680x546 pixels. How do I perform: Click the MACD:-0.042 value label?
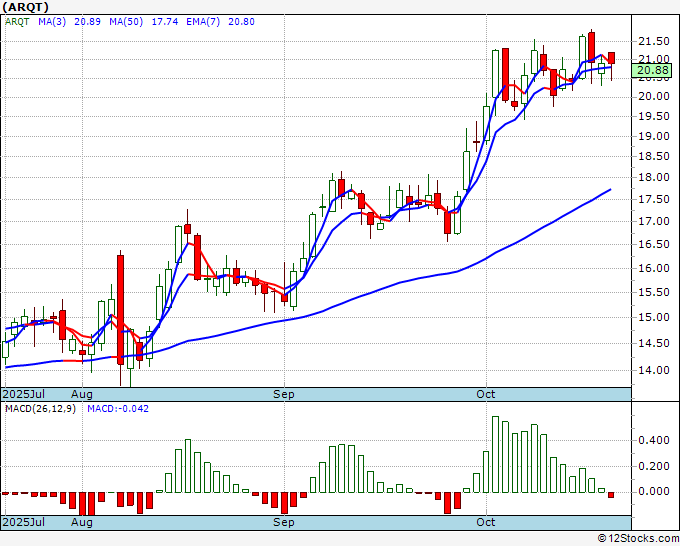pos(118,409)
